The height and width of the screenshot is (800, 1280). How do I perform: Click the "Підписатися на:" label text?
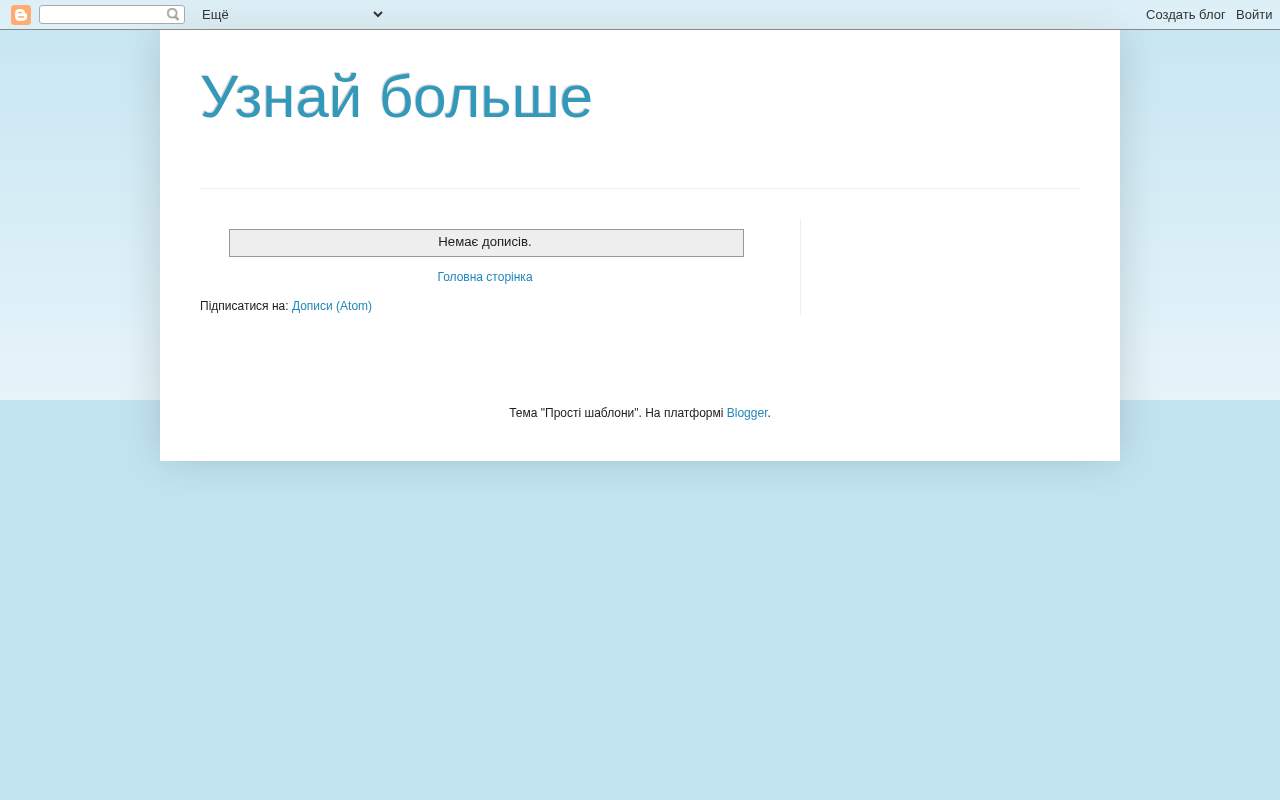(244, 306)
